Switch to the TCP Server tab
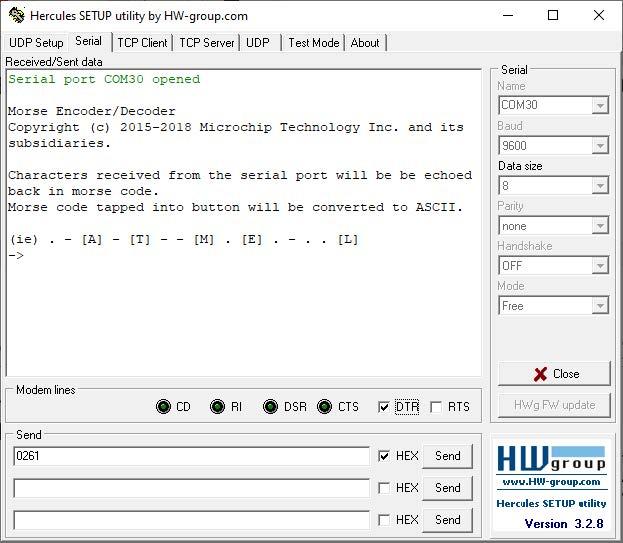The image size is (623, 543). point(207,43)
